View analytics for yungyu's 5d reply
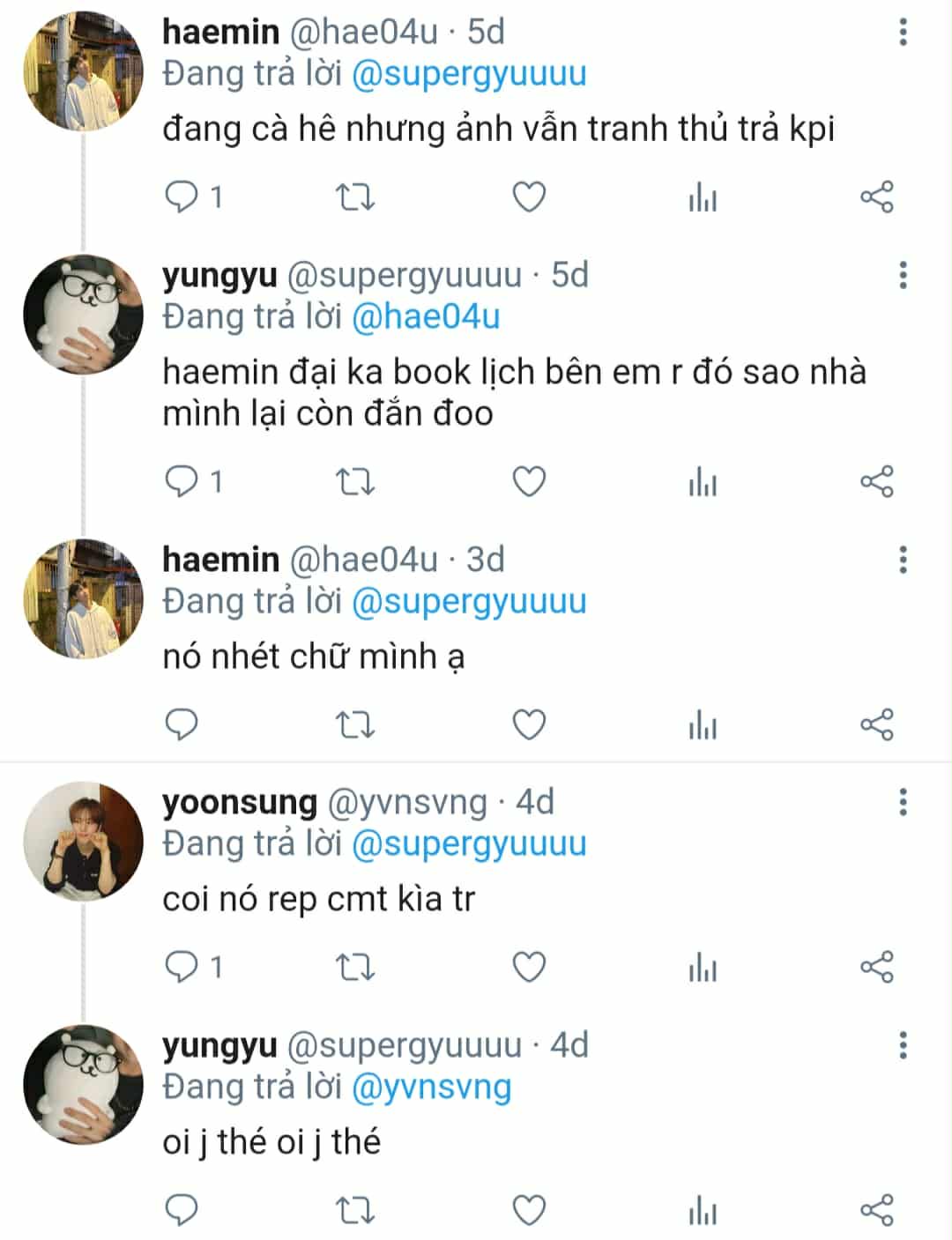The image size is (952, 1240). click(703, 482)
